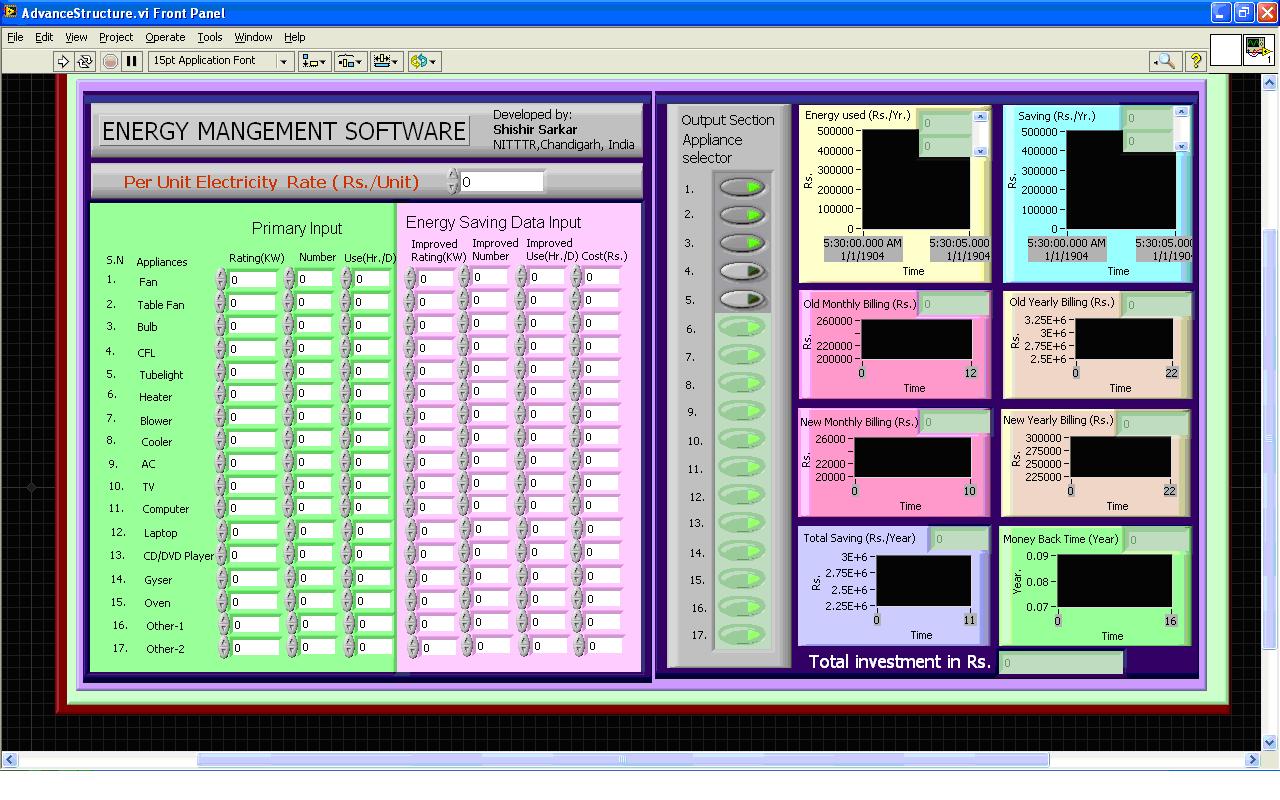Toggle appliance selector switch 9
This screenshot has height=800, width=1280.
tap(742, 411)
